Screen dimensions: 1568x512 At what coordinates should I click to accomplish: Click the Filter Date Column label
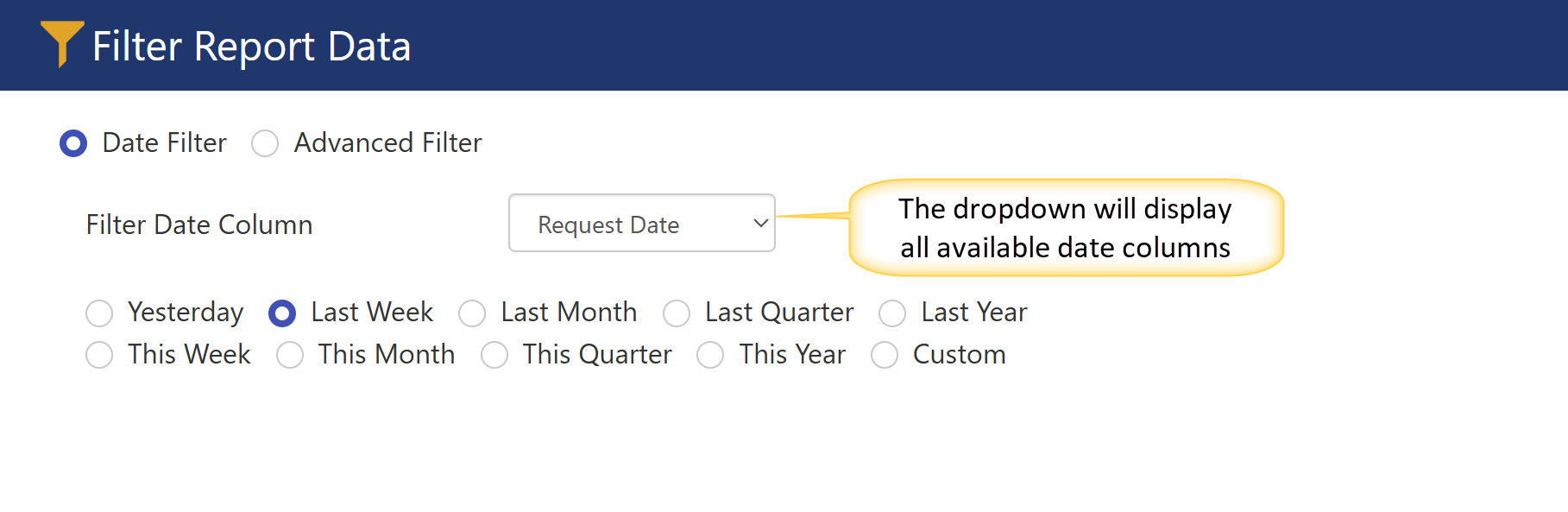(x=199, y=224)
